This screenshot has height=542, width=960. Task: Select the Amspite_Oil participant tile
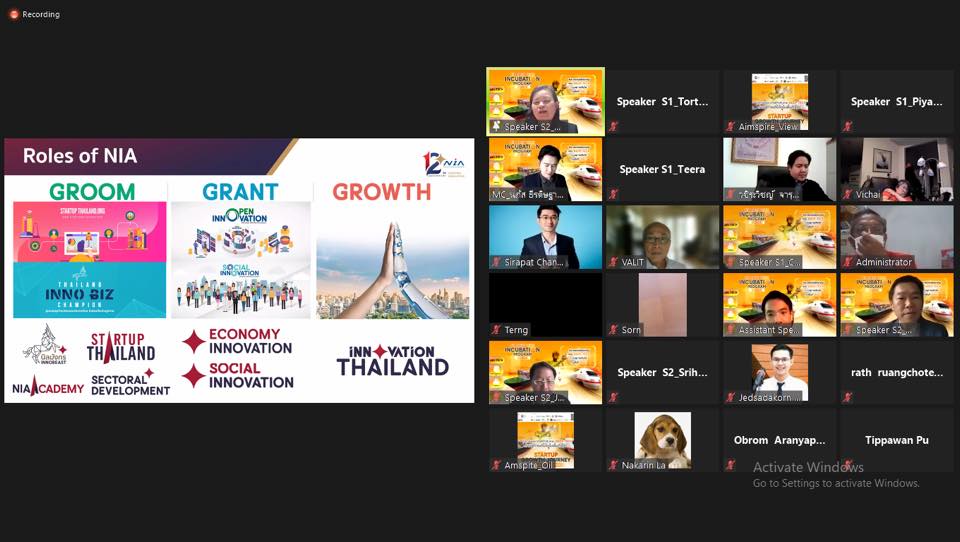tap(546, 440)
